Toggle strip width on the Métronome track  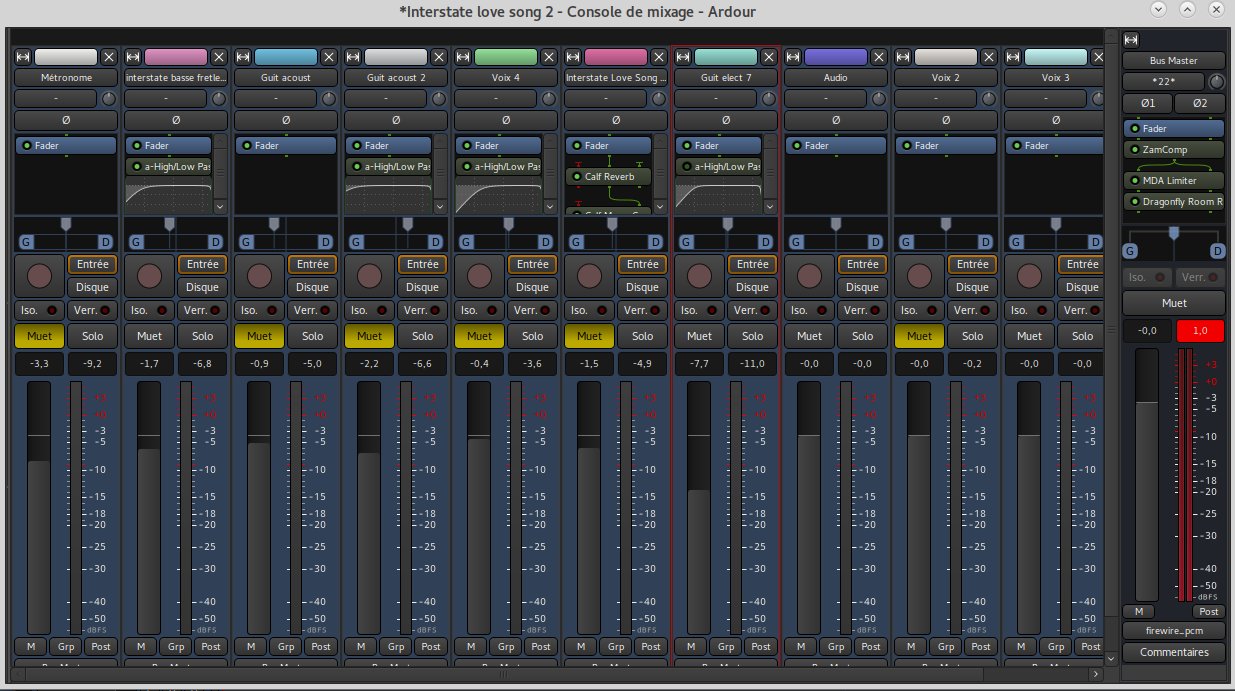pyautogui.click(x=23, y=57)
